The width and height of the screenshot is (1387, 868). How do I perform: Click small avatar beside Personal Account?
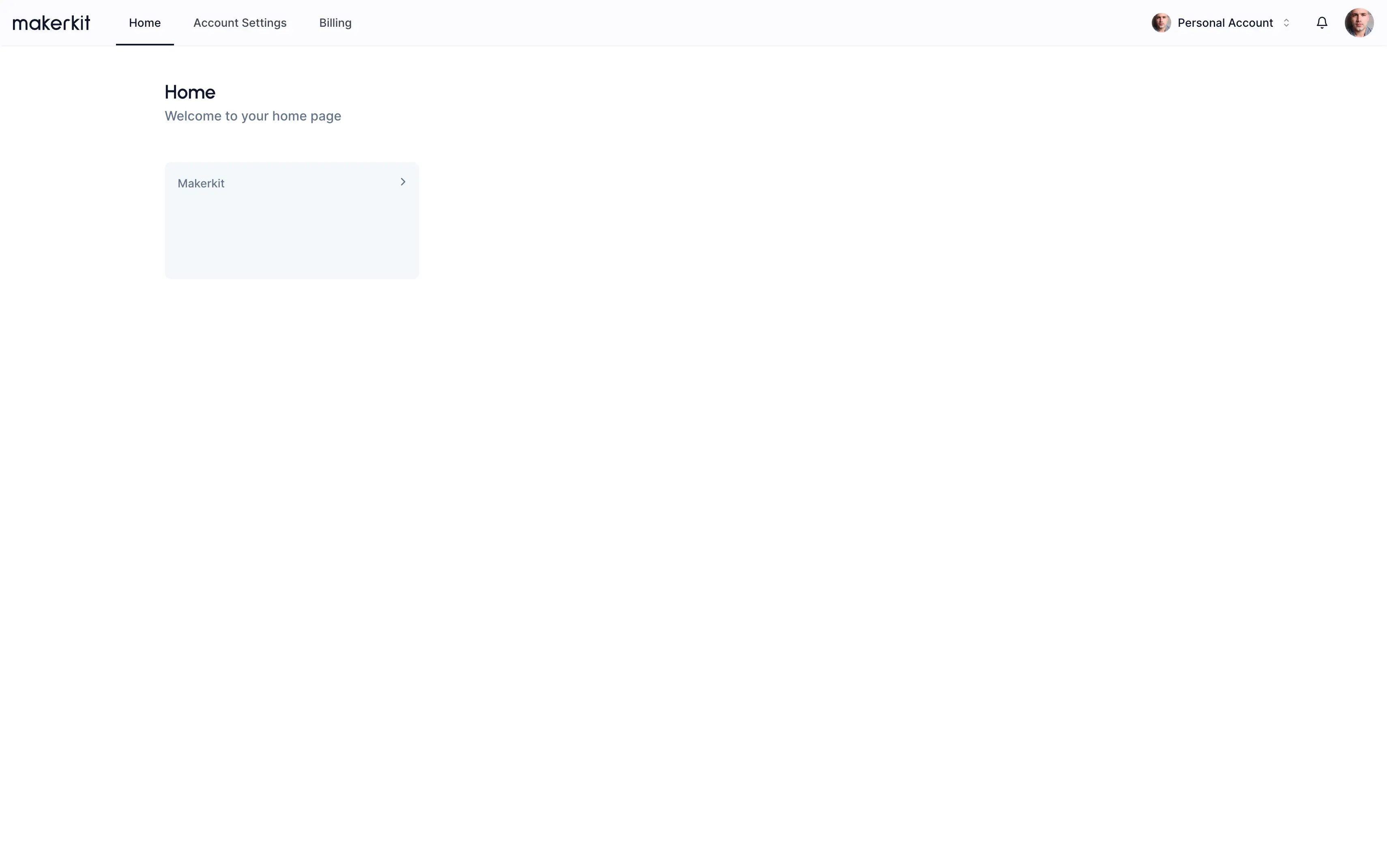click(x=1161, y=23)
